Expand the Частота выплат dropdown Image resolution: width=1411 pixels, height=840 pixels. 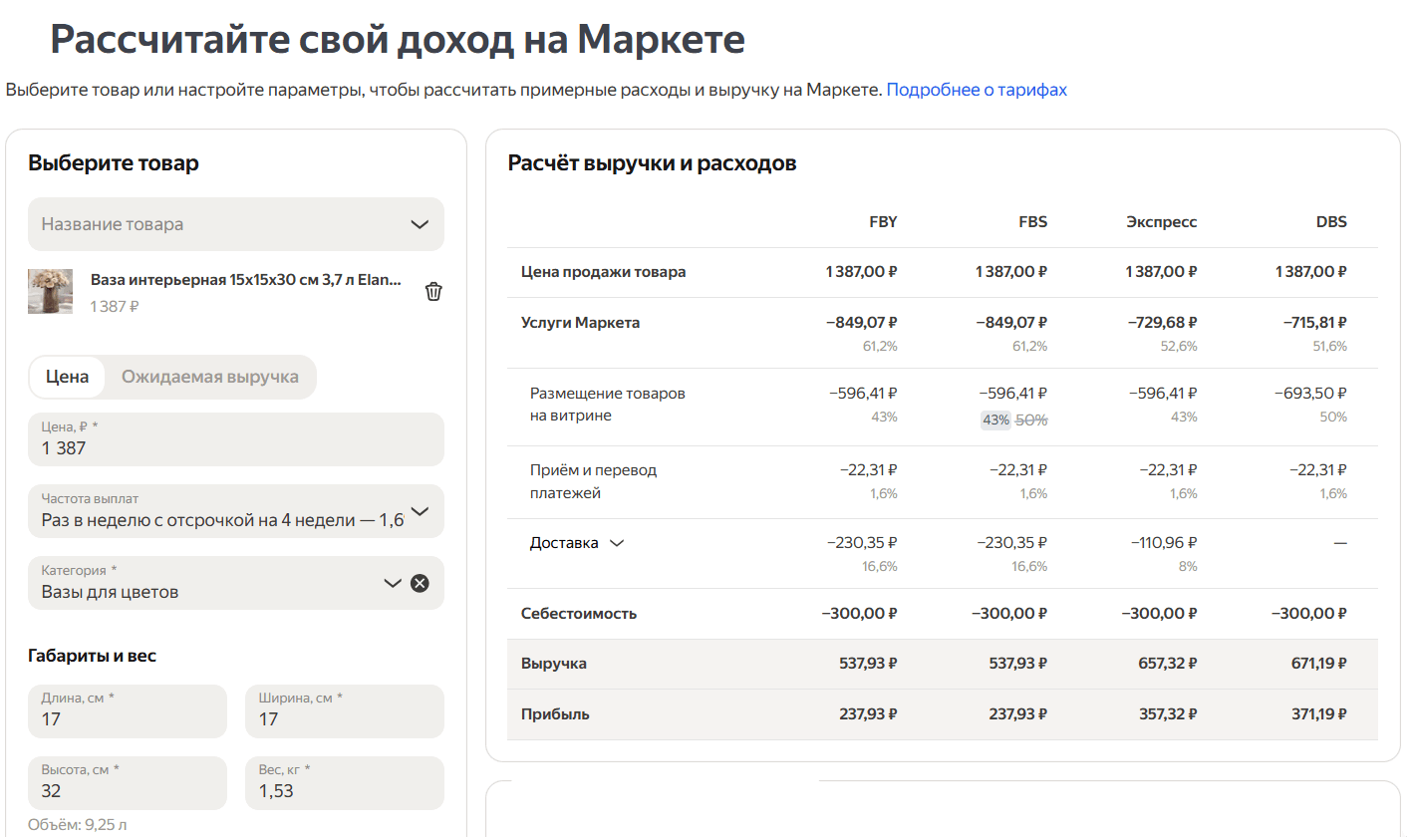click(236, 511)
